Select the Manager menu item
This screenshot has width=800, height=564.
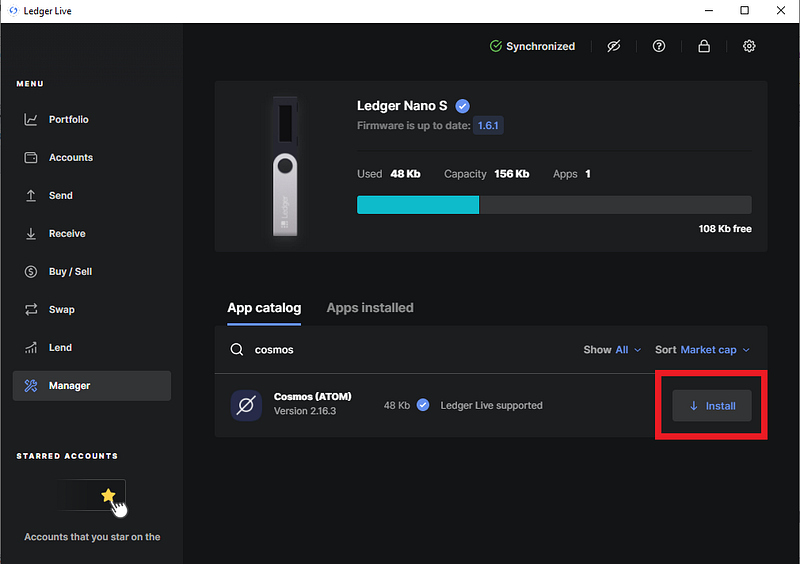(92, 386)
